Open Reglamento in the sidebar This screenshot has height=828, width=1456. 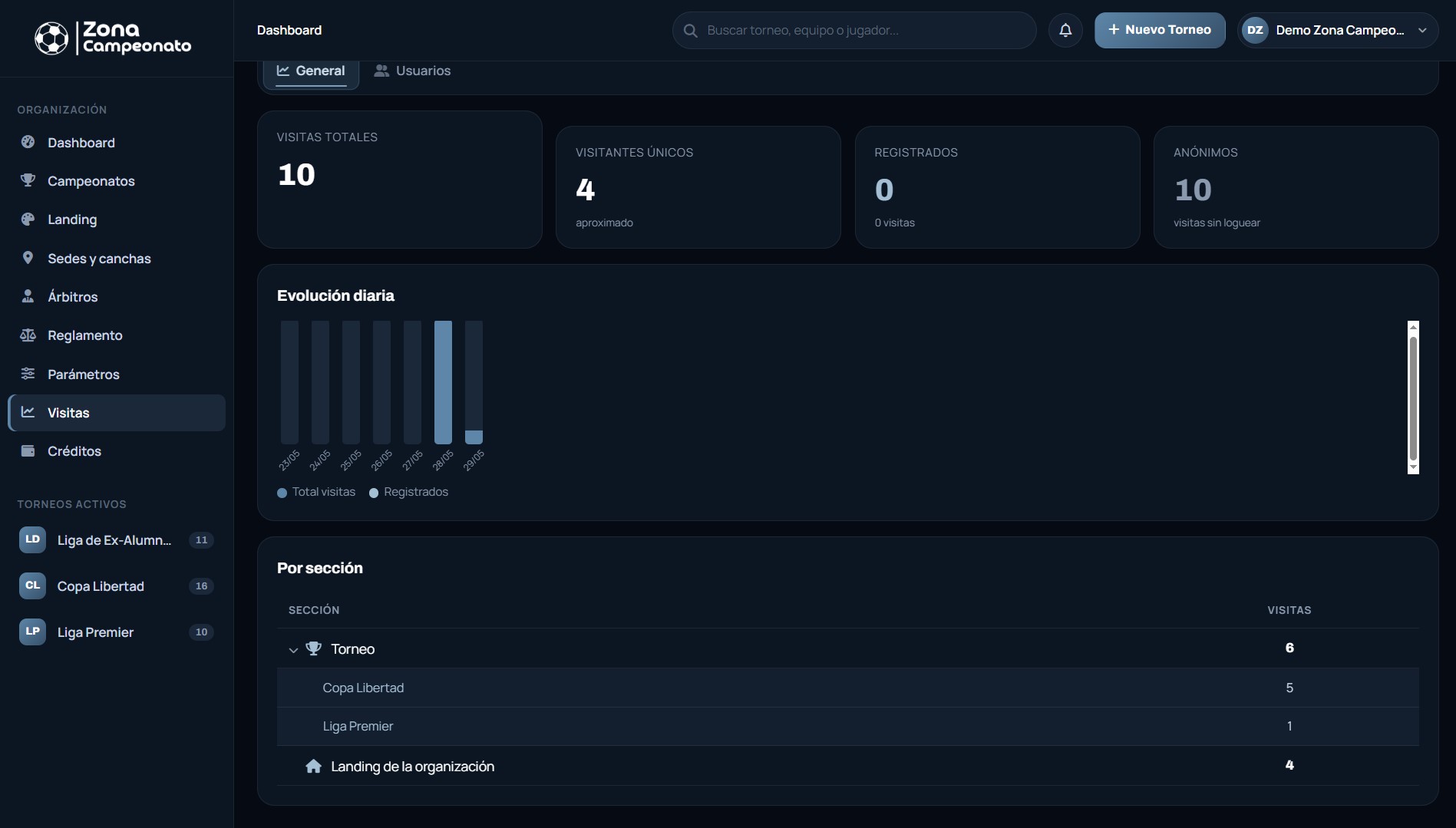pyautogui.click(x=117, y=335)
